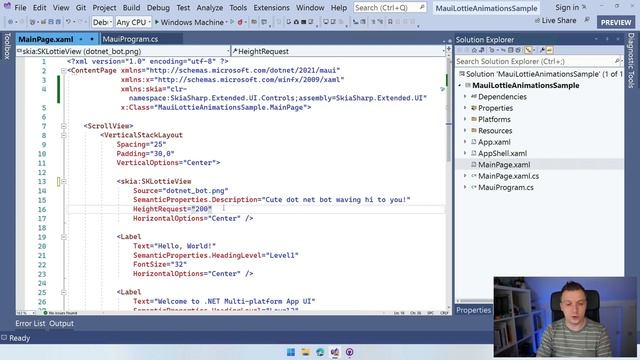Click the Source="dotnet_bot.png" code line

point(180,191)
